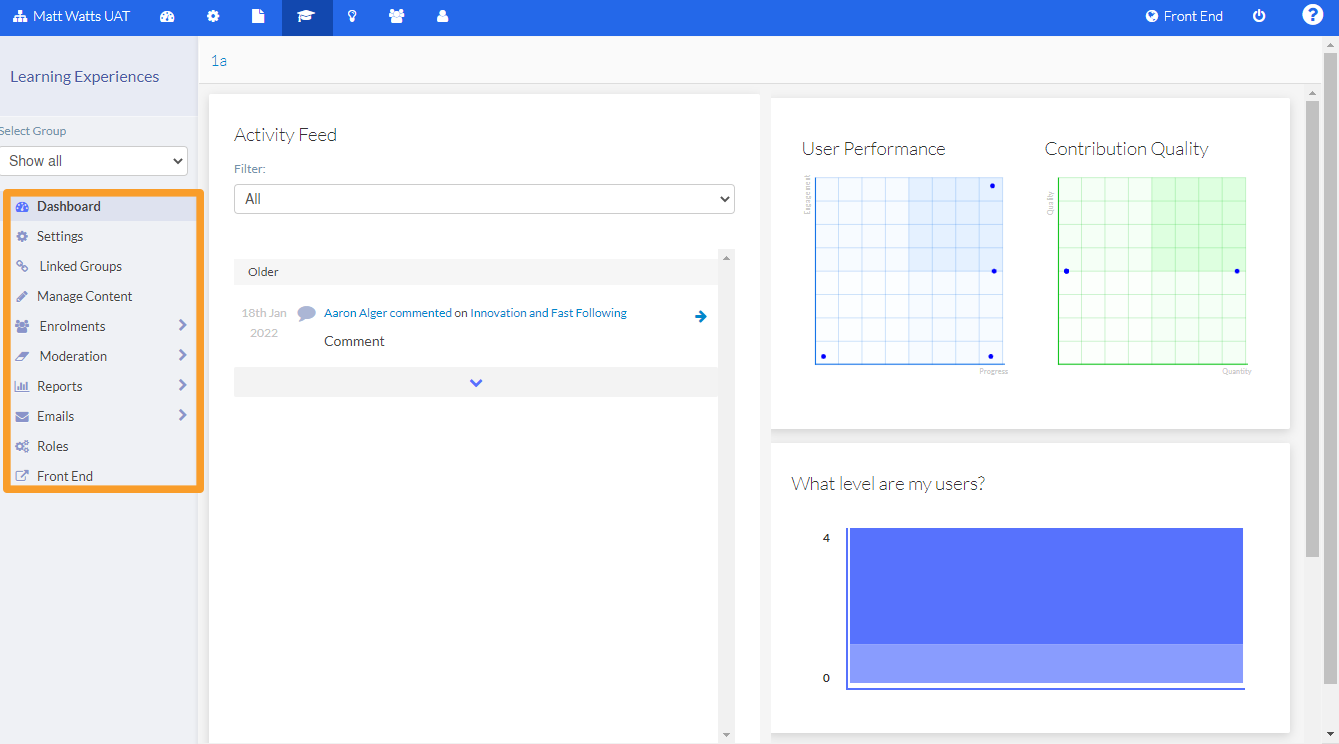The width and height of the screenshot is (1339, 744).
Task: Click the blue arrow beside Aaron Alger's comment
Action: [x=700, y=316]
